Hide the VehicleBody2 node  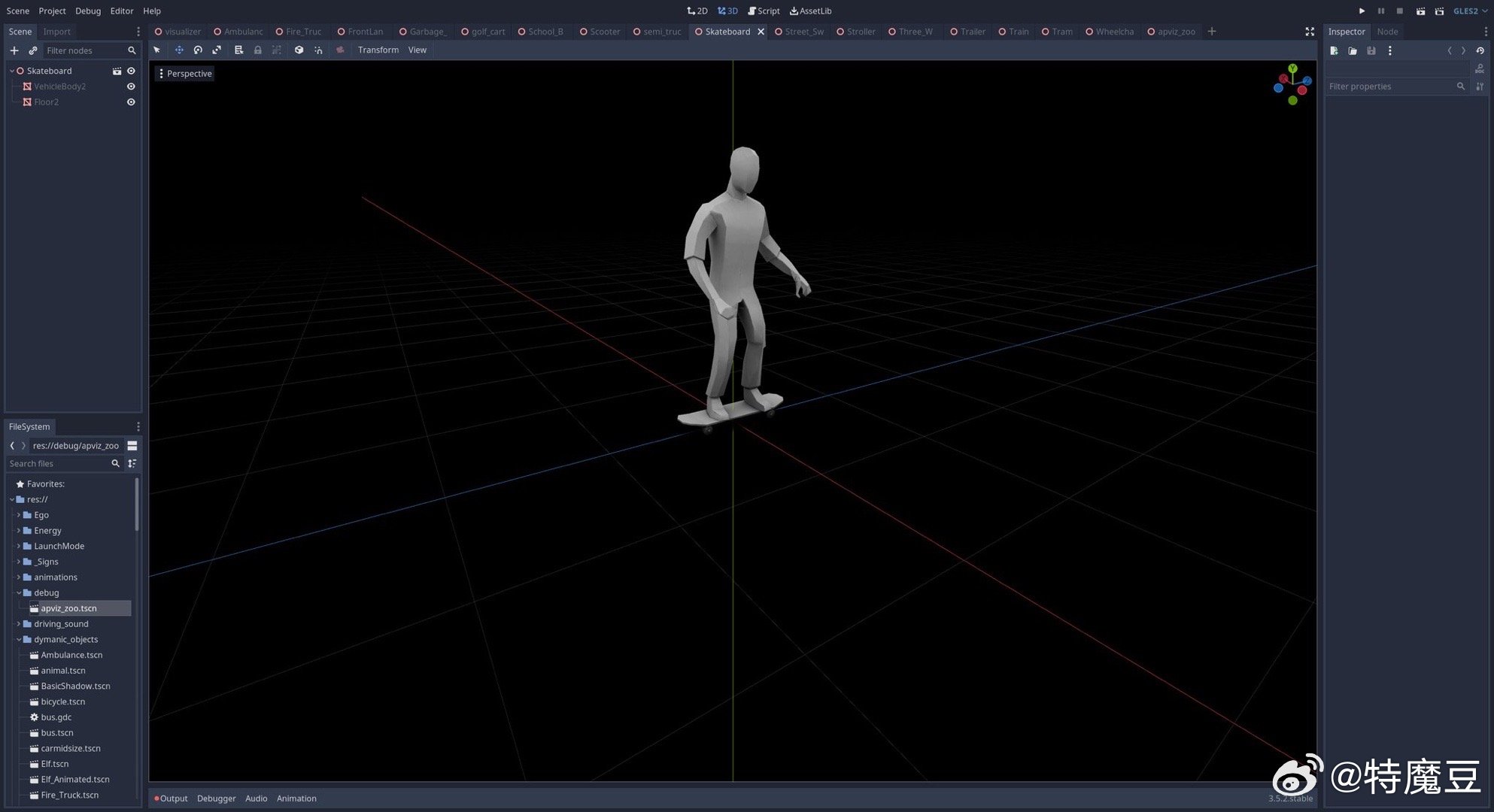[x=131, y=86]
